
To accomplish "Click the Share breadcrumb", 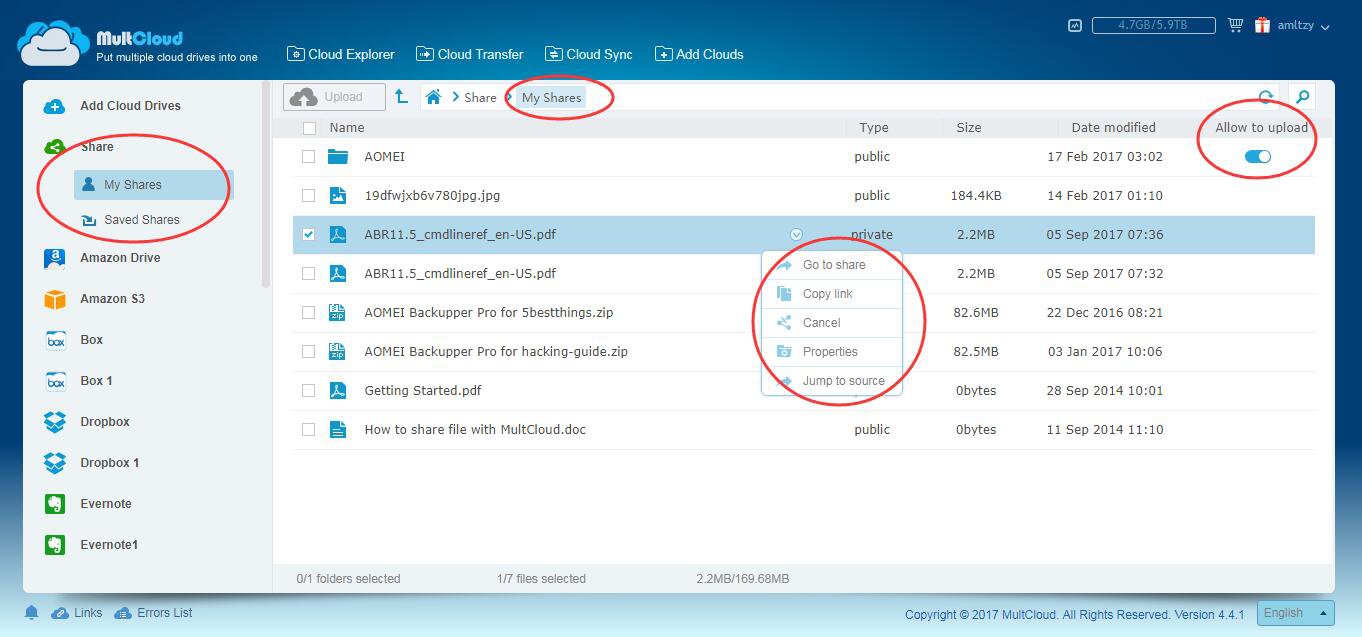I will coord(480,97).
